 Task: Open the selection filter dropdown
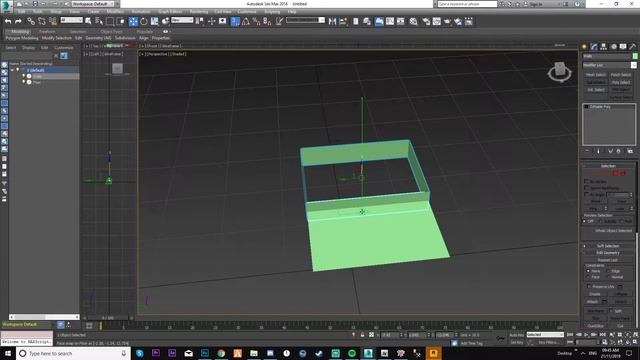pos(71,20)
